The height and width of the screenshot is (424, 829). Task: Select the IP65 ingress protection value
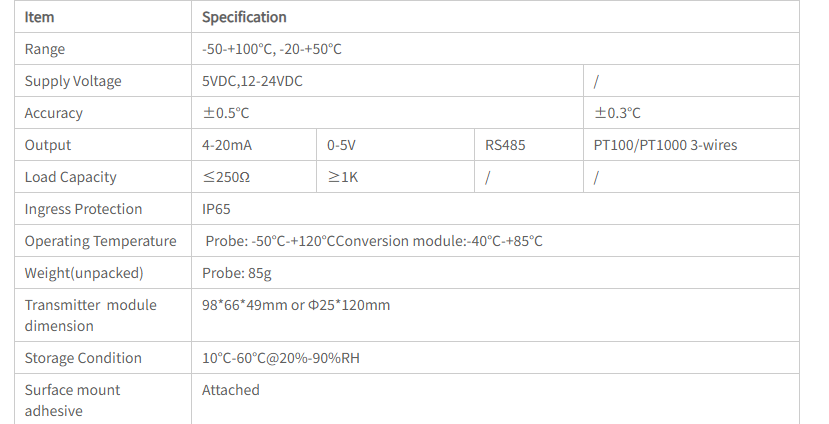point(216,209)
